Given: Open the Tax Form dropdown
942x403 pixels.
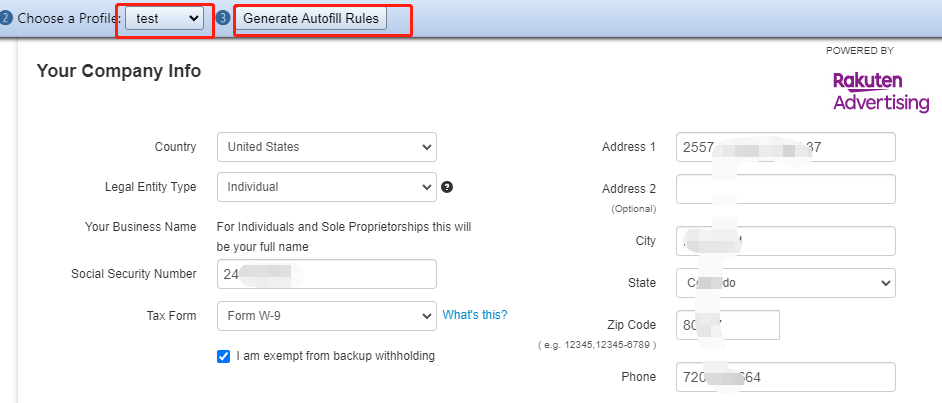Looking at the screenshot, I should click(x=327, y=316).
